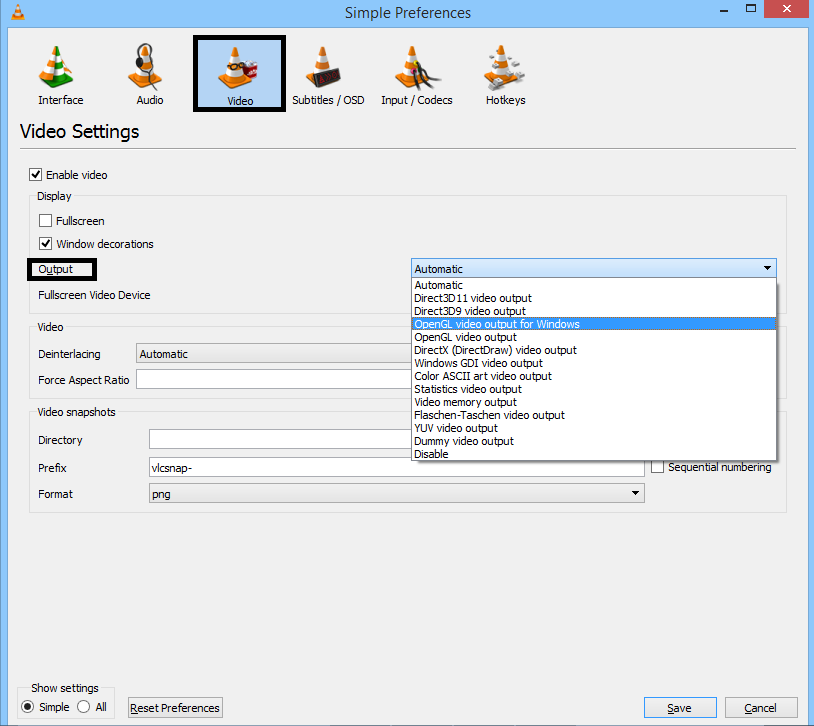
Task: Save the preferences
Action: point(680,707)
